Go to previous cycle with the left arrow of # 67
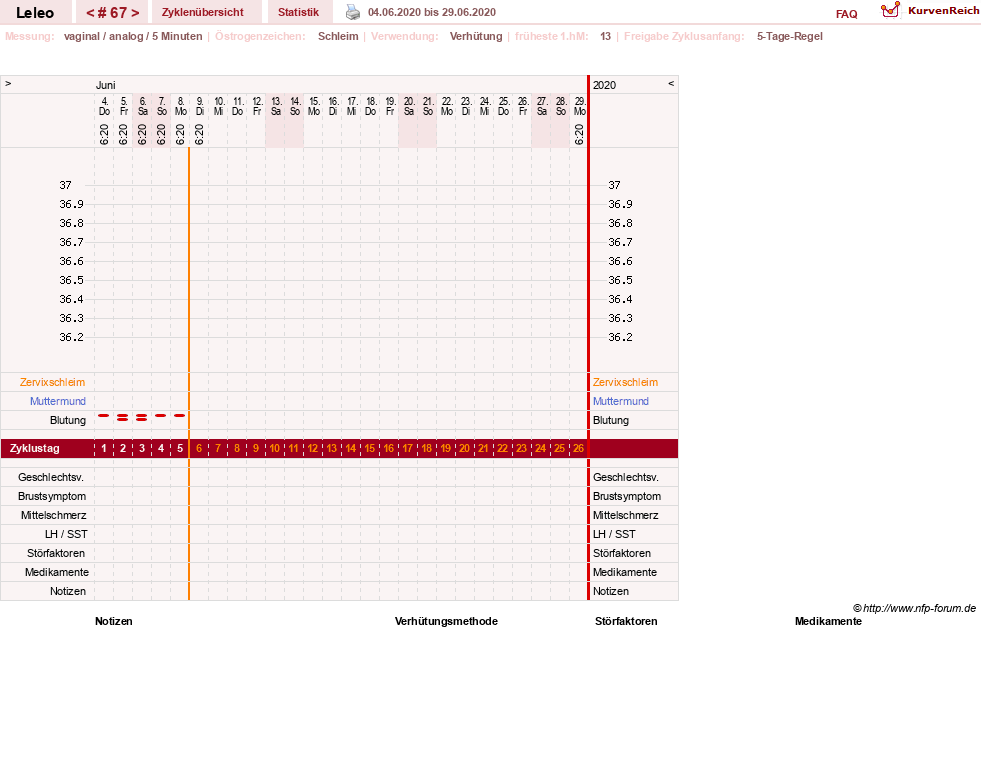 [90, 13]
